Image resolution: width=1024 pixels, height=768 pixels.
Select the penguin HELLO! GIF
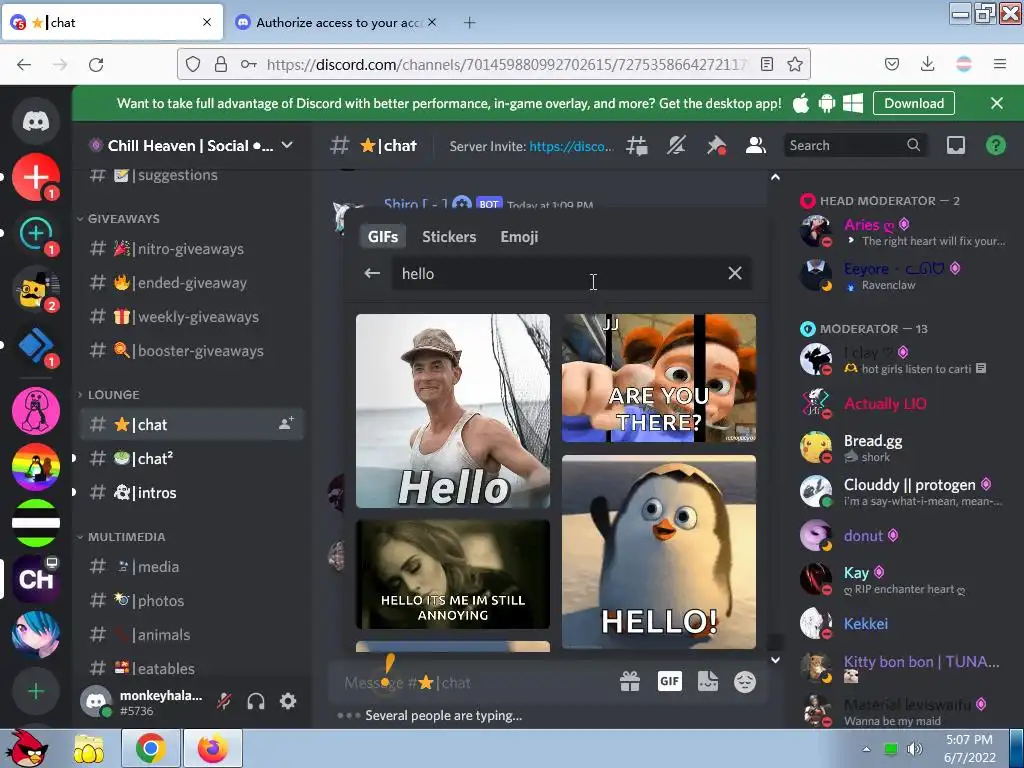[659, 552]
